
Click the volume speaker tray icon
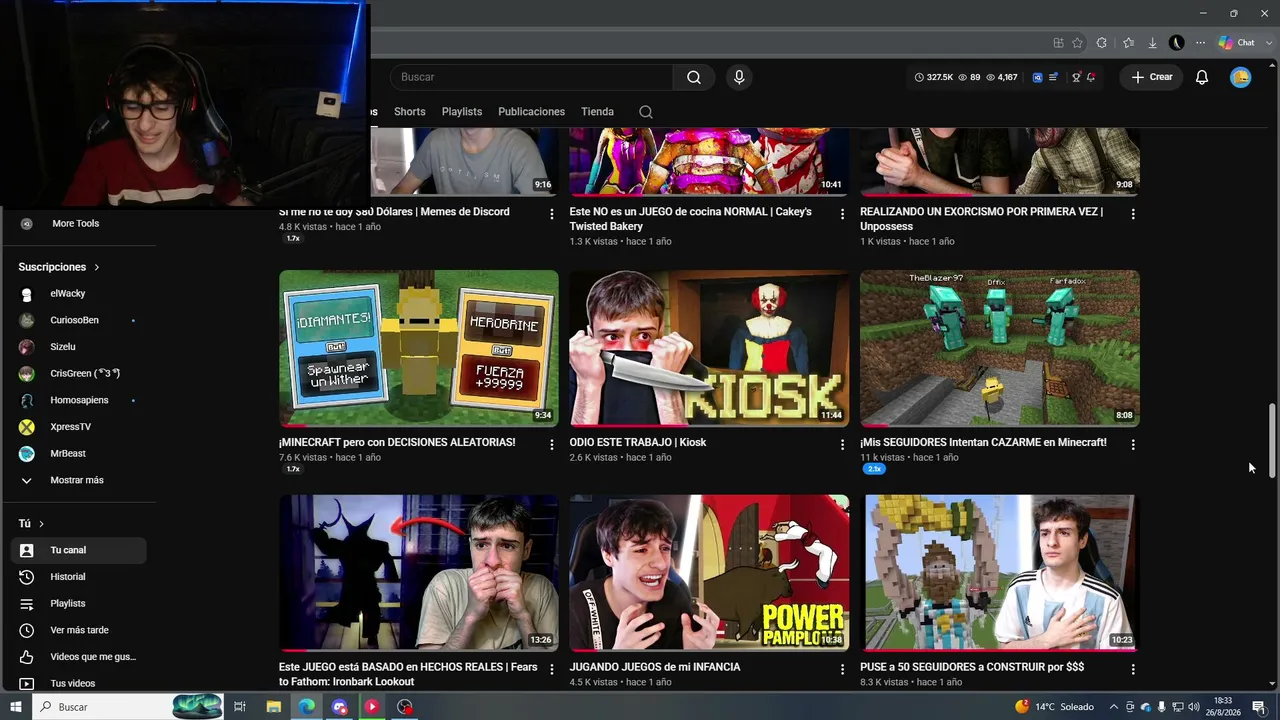tap(1192, 707)
